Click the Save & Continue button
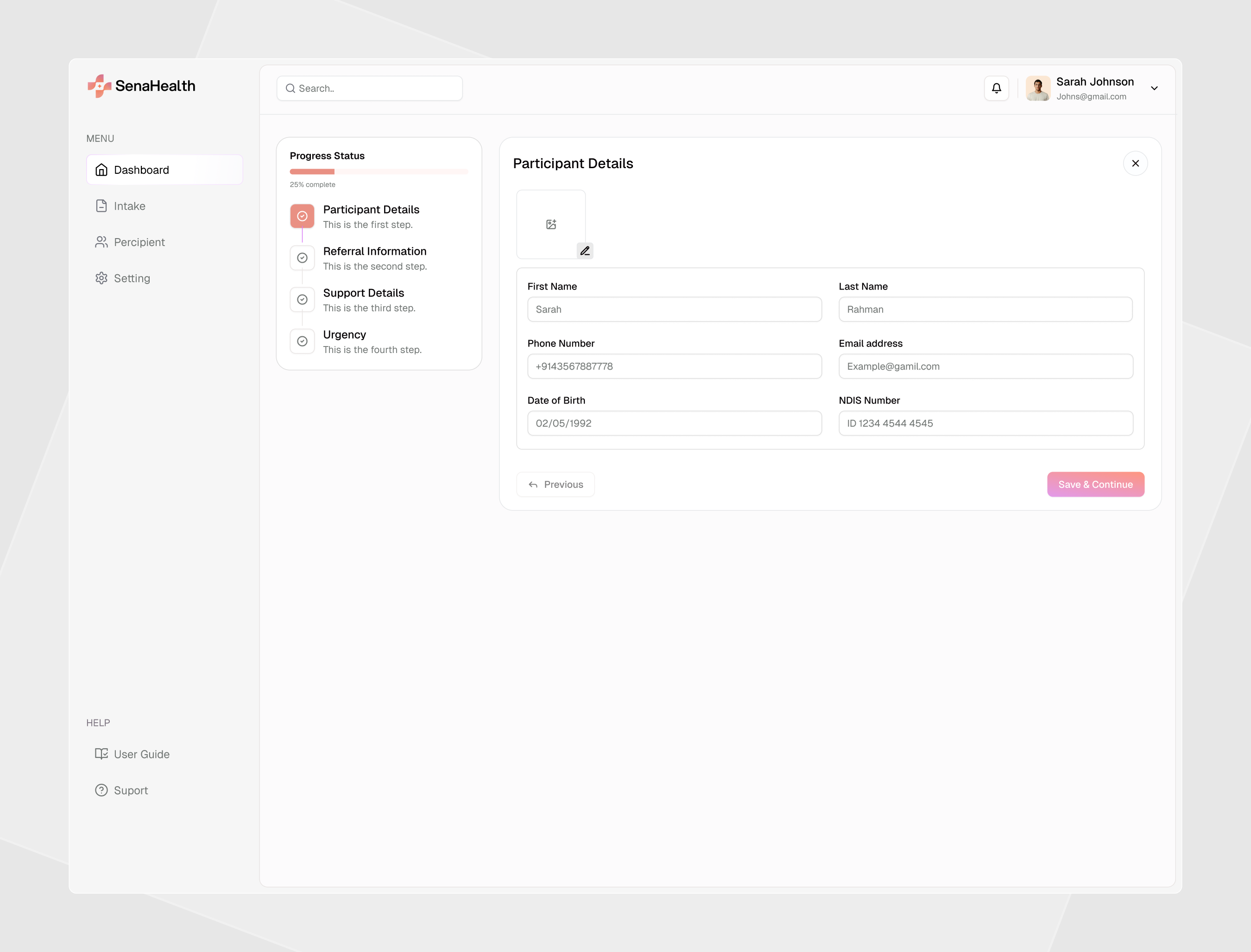Viewport: 1251px width, 952px height. (x=1095, y=484)
